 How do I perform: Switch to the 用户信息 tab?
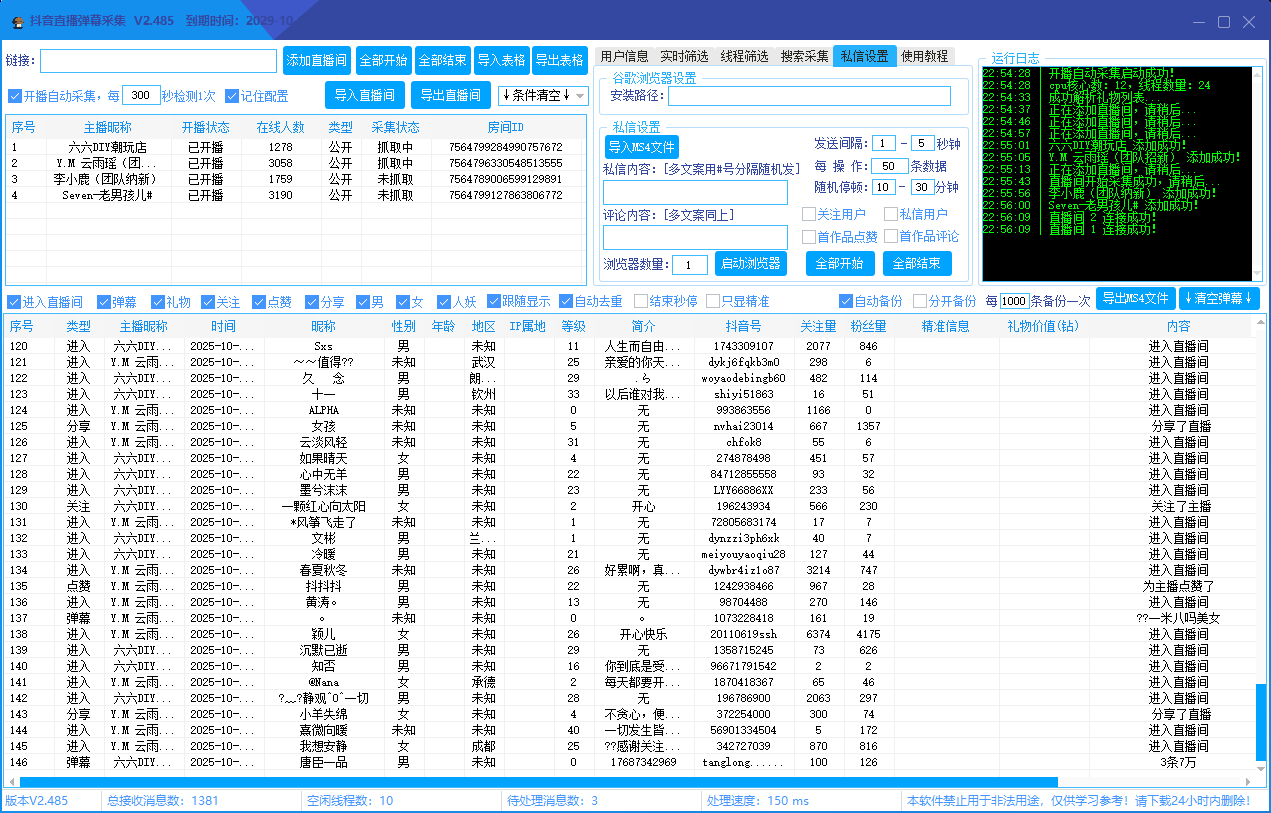tap(624, 56)
